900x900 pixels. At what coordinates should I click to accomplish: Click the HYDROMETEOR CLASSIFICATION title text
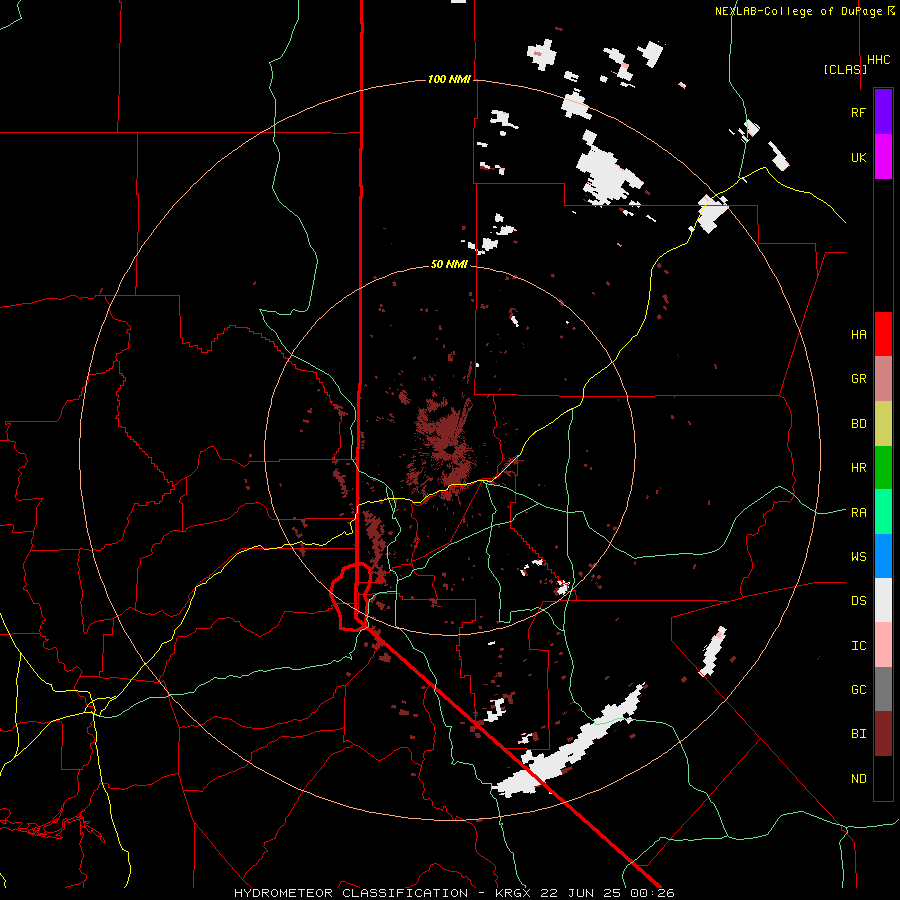(x=351, y=893)
